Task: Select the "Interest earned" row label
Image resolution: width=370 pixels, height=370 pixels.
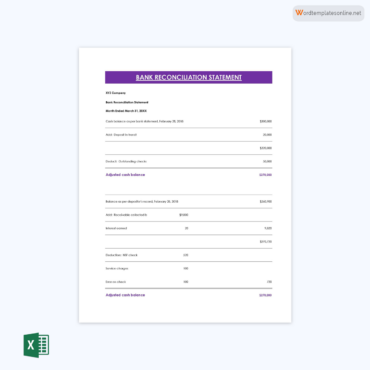Action: coord(116,228)
